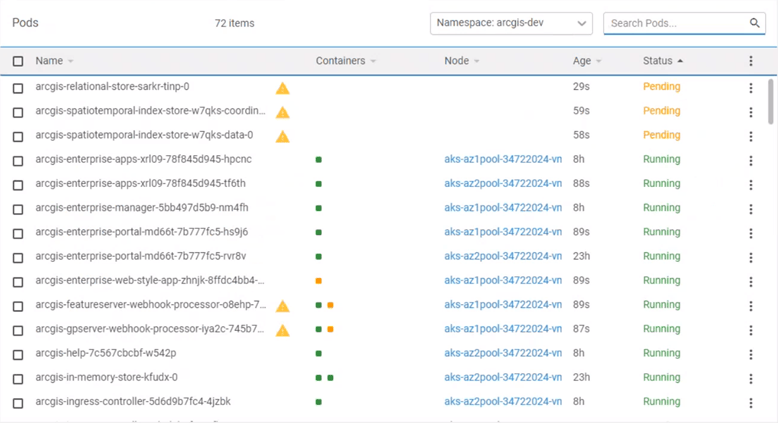Viewport: 778px width, 423px height.
Task: Click orange container indicator for arcgis-enterprise-web-style-app pod
Action: coord(318,281)
